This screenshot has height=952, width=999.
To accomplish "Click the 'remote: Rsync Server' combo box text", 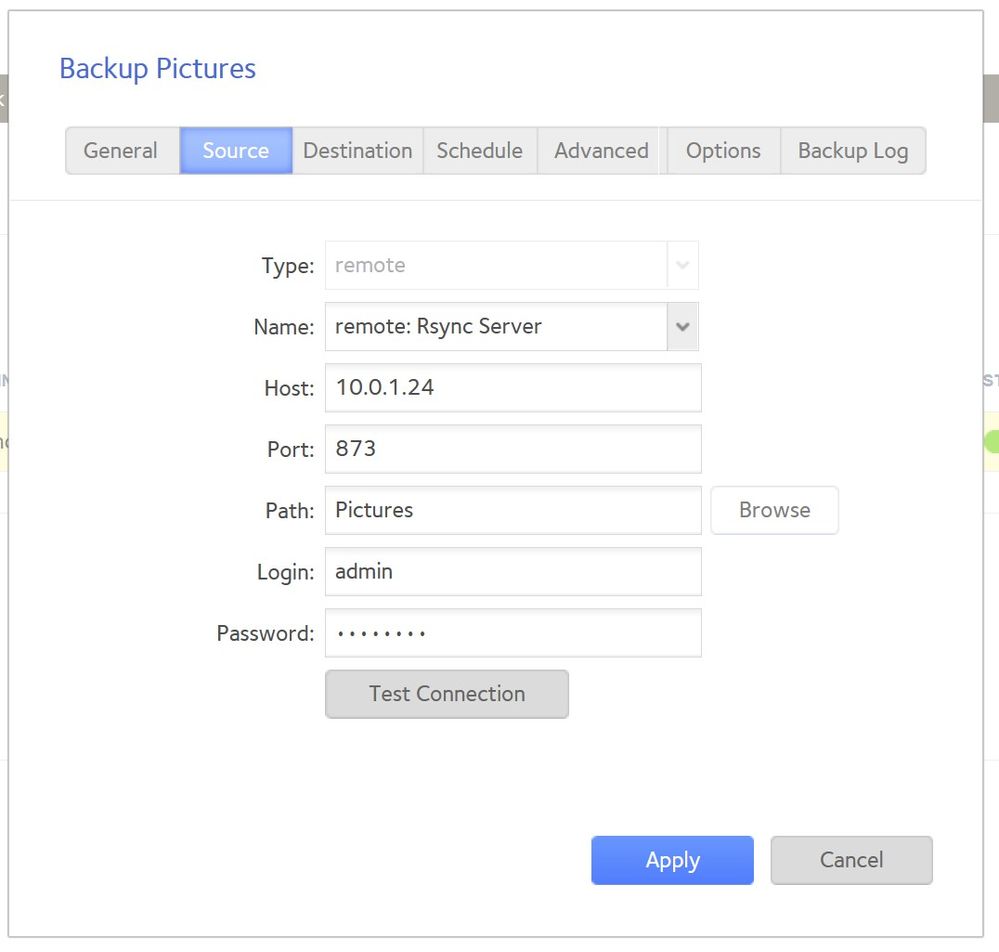I will pyautogui.click(x=495, y=327).
